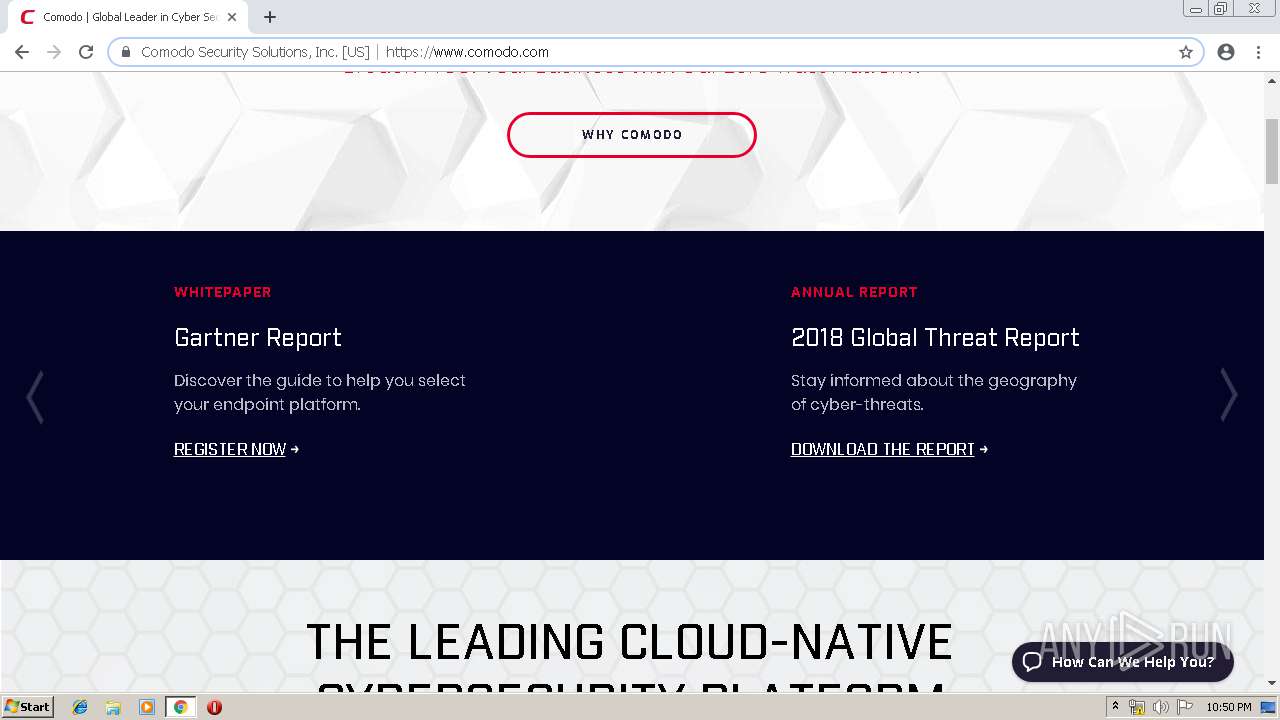Open a new browser tab
Image resolution: width=1280 pixels, height=720 pixels.
coord(270,17)
